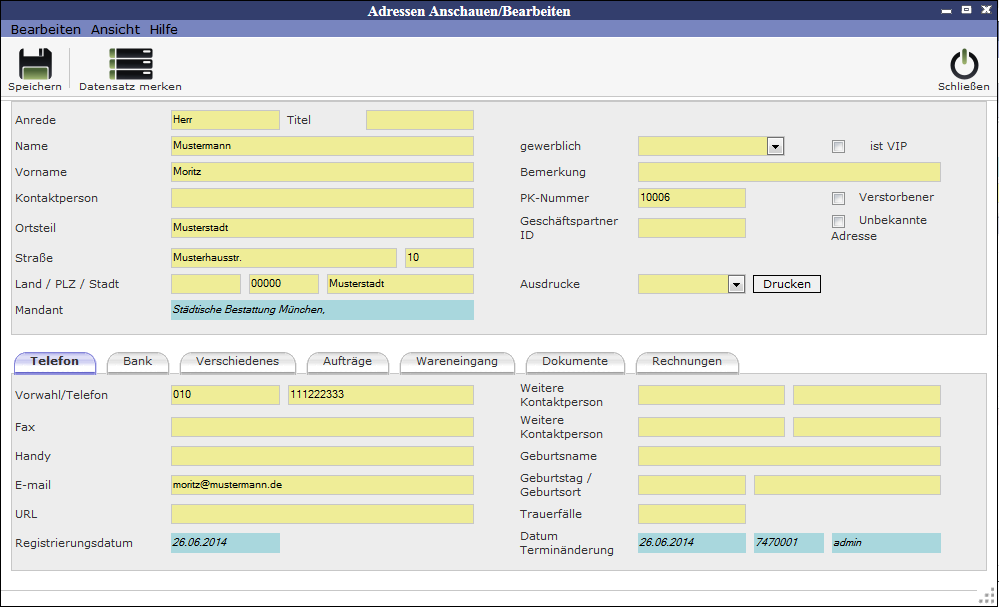Click the Datensatz merken server icon
Image resolution: width=999 pixels, height=607 pixels.
[130, 64]
